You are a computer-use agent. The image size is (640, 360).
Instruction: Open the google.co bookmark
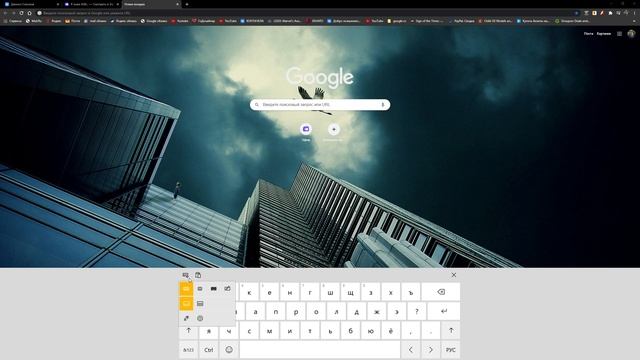pos(397,21)
